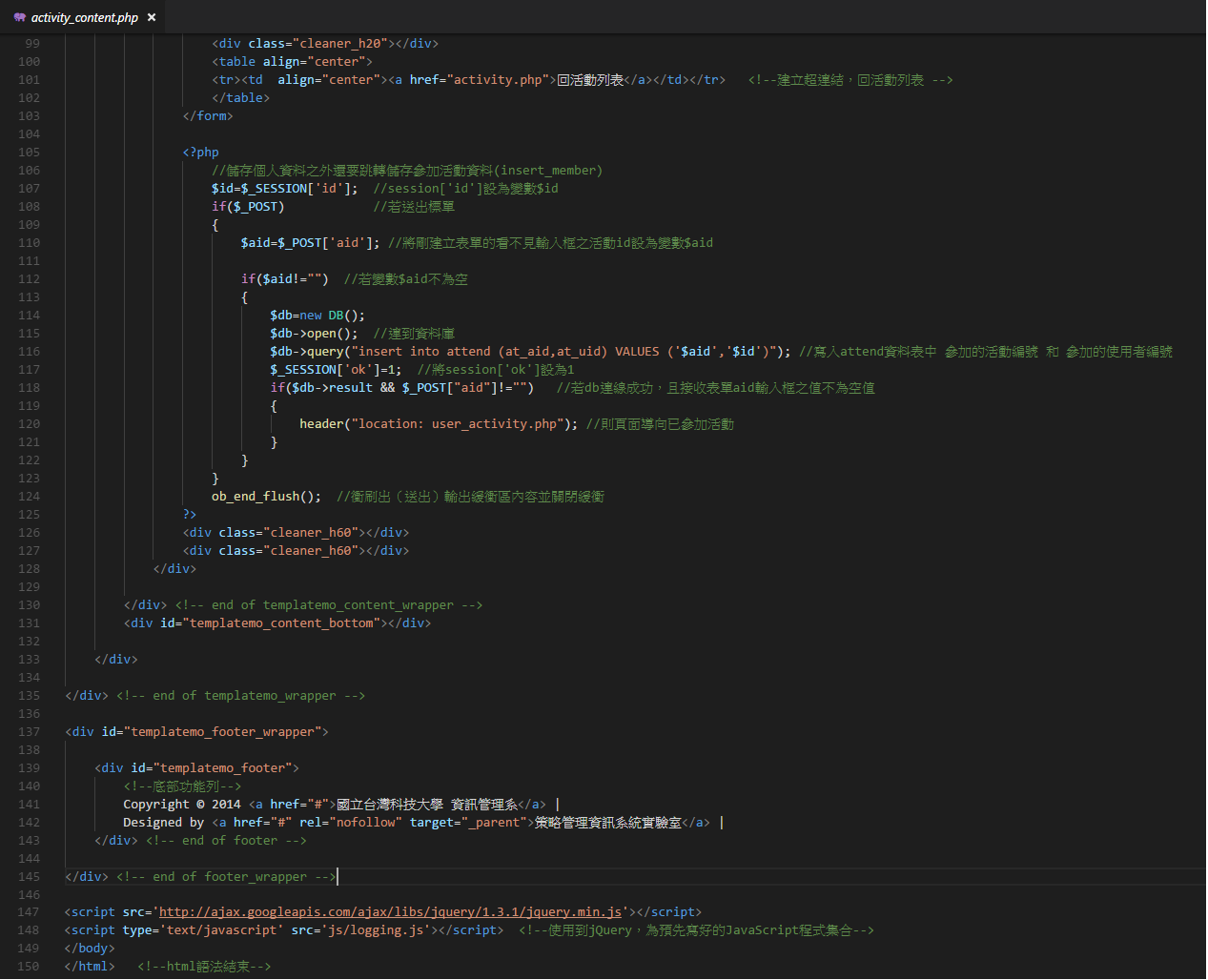
Task: Click the if($_POST) statement
Action: (x=248, y=207)
